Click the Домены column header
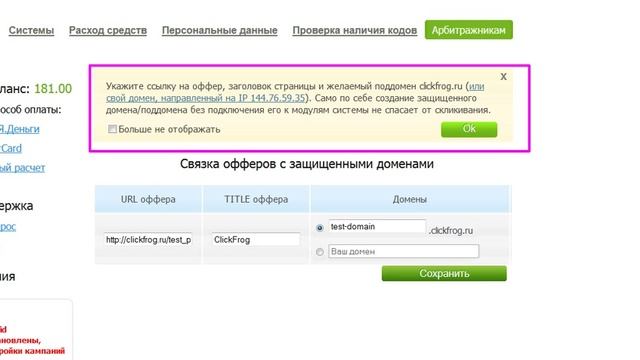Image resolution: width=640 pixels, height=360 pixels. [410, 199]
